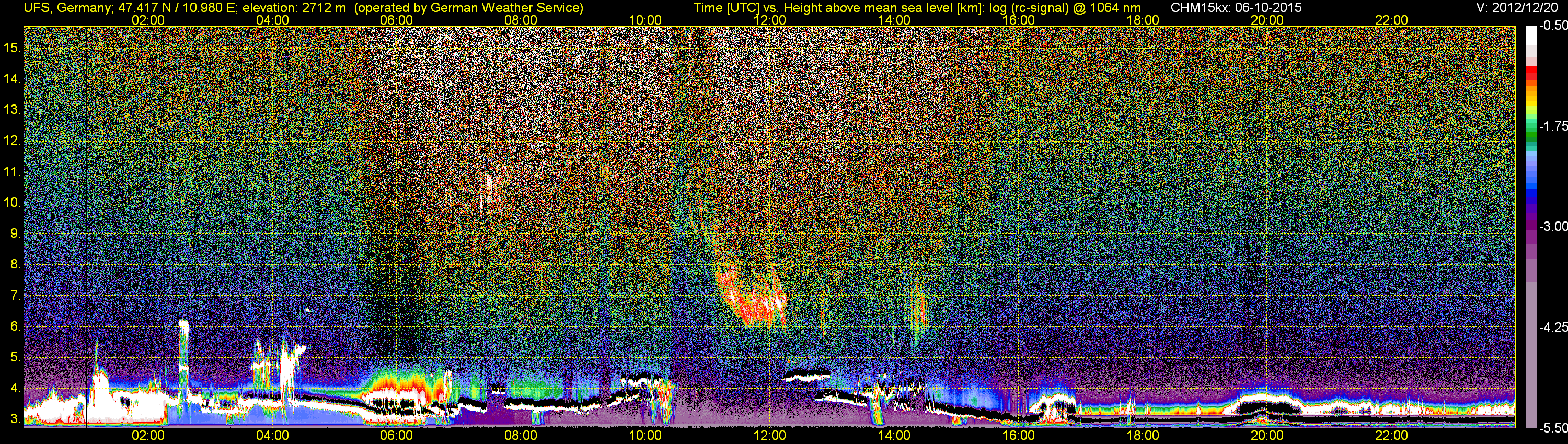Click the "-3.00" color scale value
1568x444 pixels.
tap(1553, 226)
